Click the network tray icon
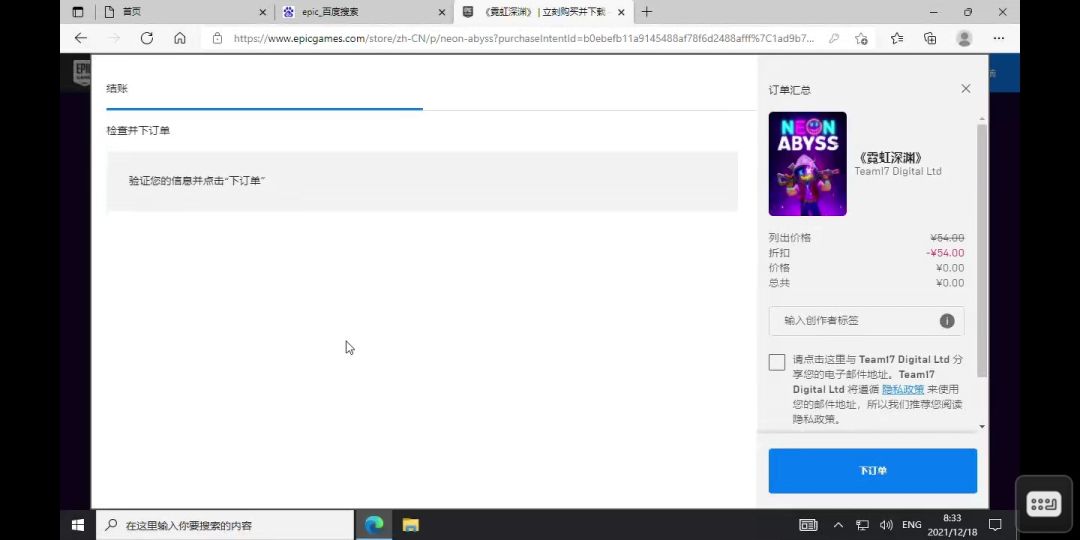This screenshot has height=540, width=1080. [862, 525]
